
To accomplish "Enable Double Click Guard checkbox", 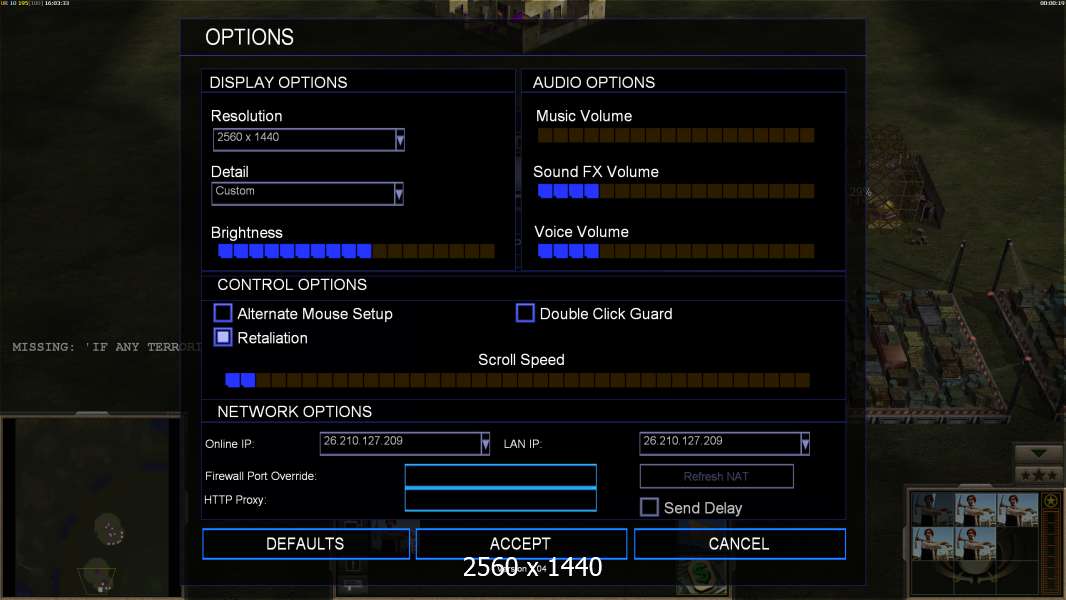I will pyautogui.click(x=525, y=313).
